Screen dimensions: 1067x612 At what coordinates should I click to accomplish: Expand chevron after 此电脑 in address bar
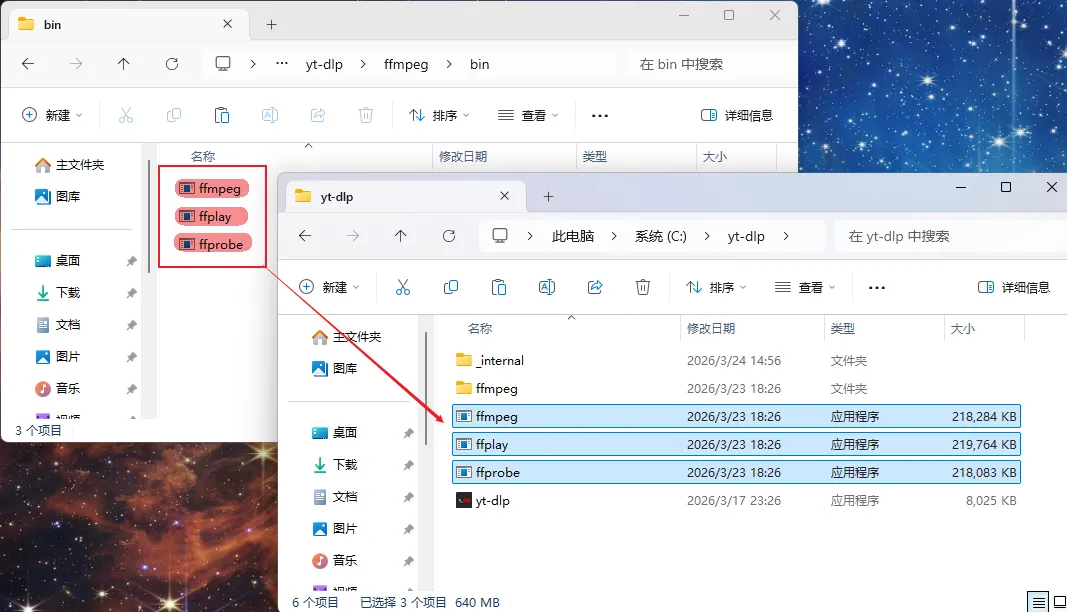(614, 236)
